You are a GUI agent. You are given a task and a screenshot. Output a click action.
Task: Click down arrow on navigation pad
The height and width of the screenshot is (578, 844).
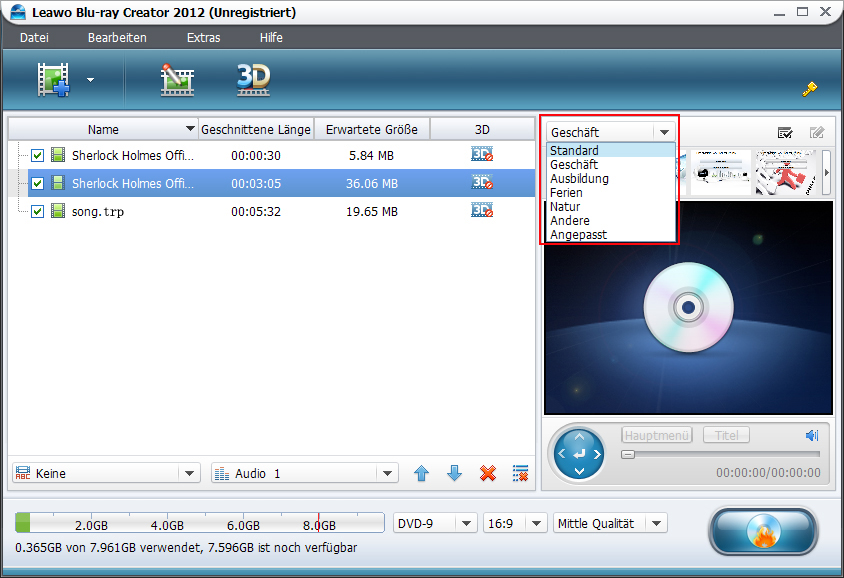click(x=579, y=472)
